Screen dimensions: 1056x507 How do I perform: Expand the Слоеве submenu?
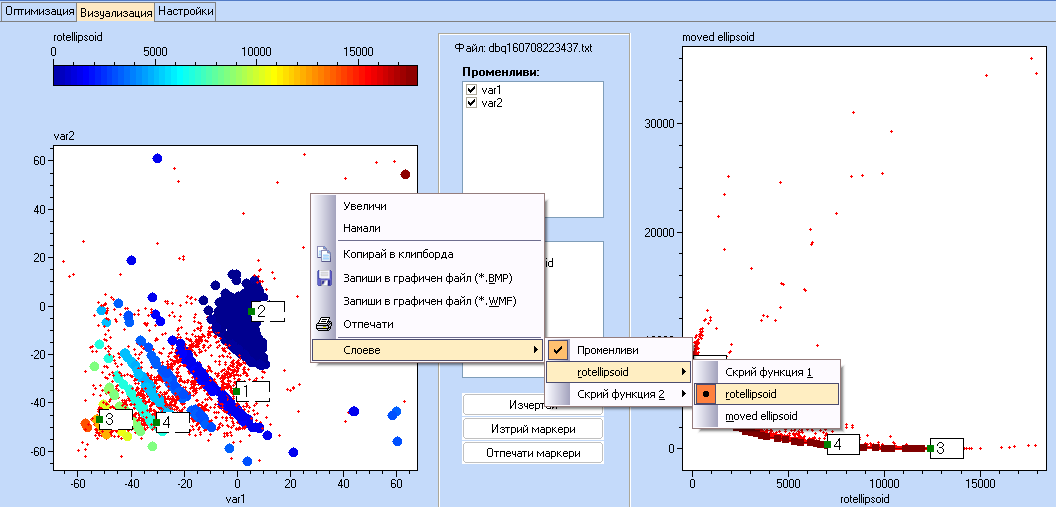(x=427, y=350)
